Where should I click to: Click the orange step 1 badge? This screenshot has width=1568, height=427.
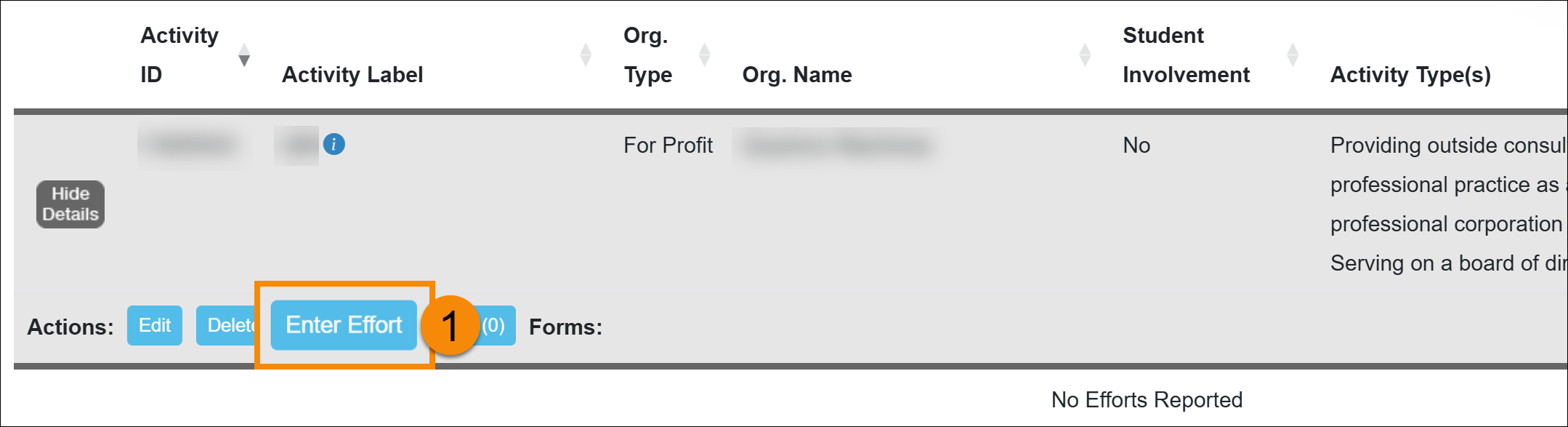(450, 325)
